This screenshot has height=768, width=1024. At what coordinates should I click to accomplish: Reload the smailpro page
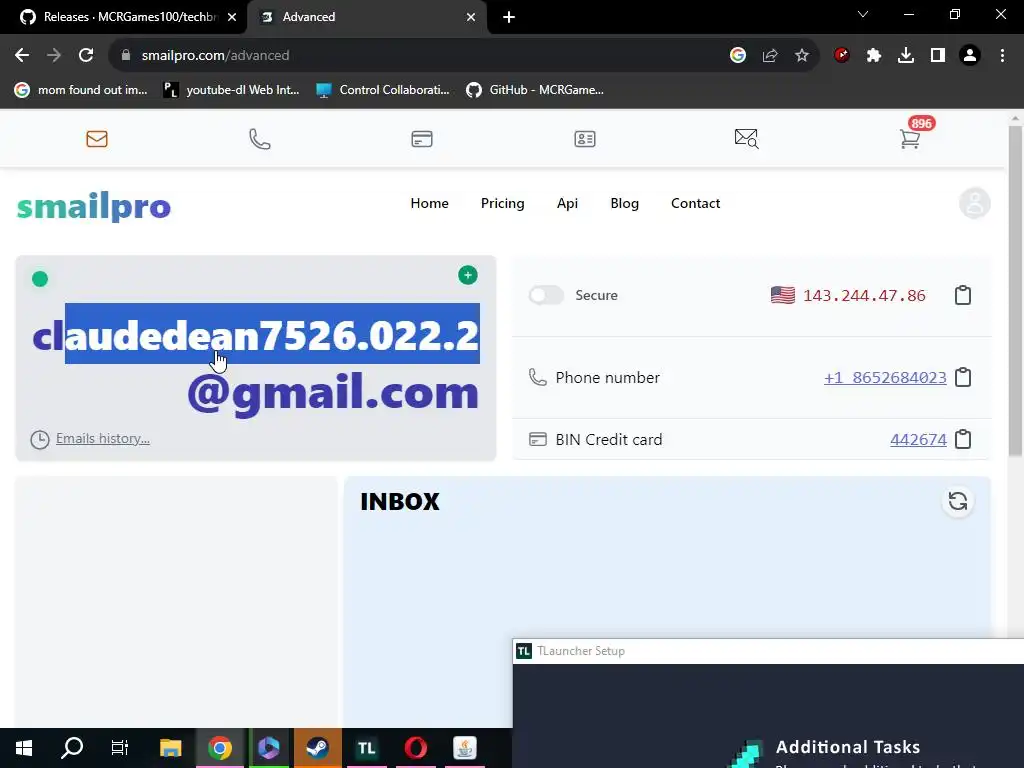click(86, 56)
